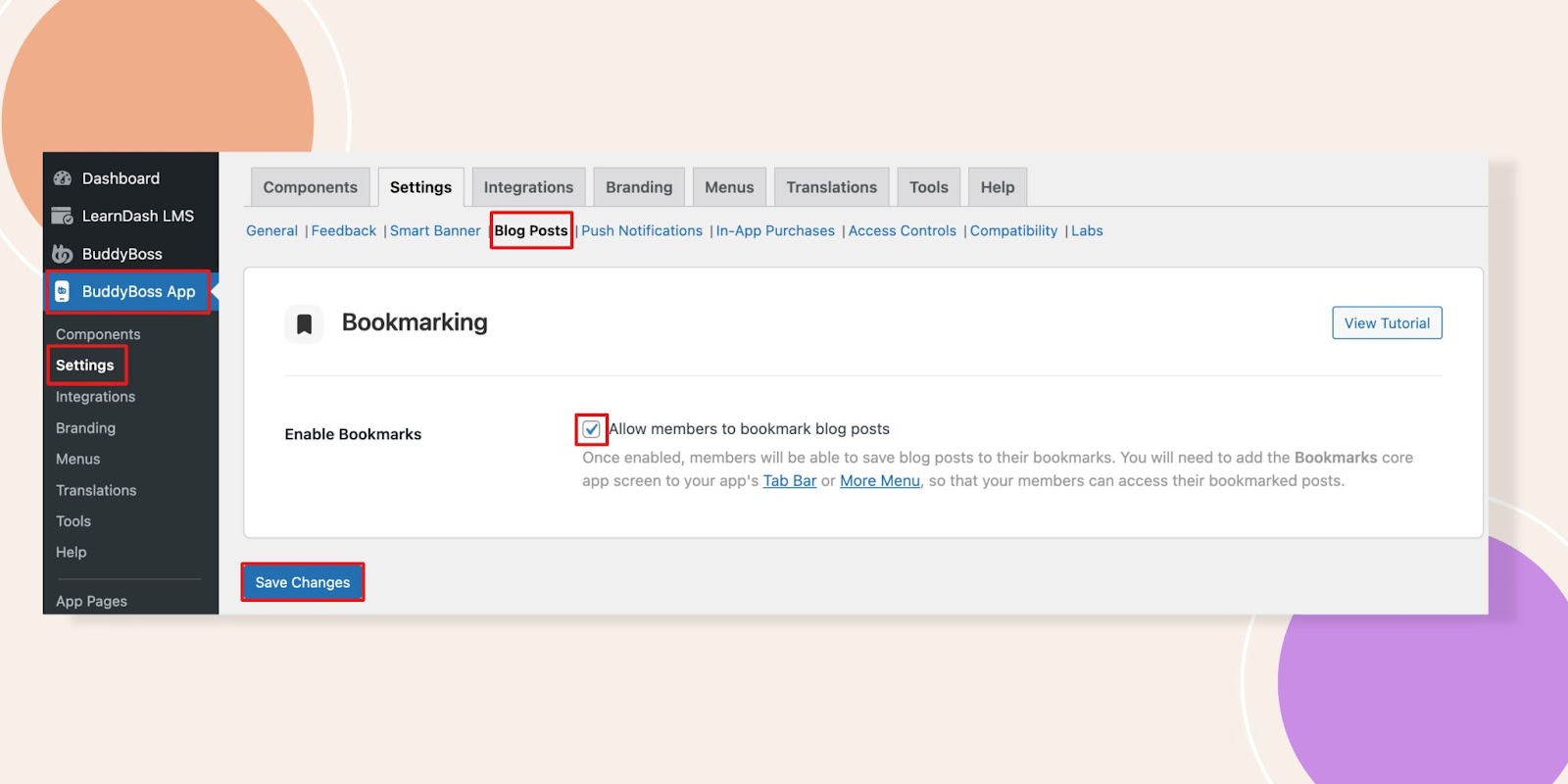This screenshot has height=784, width=1568.
Task: Click the Bookmarking bookmark icon
Action: [x=304, y=323]
